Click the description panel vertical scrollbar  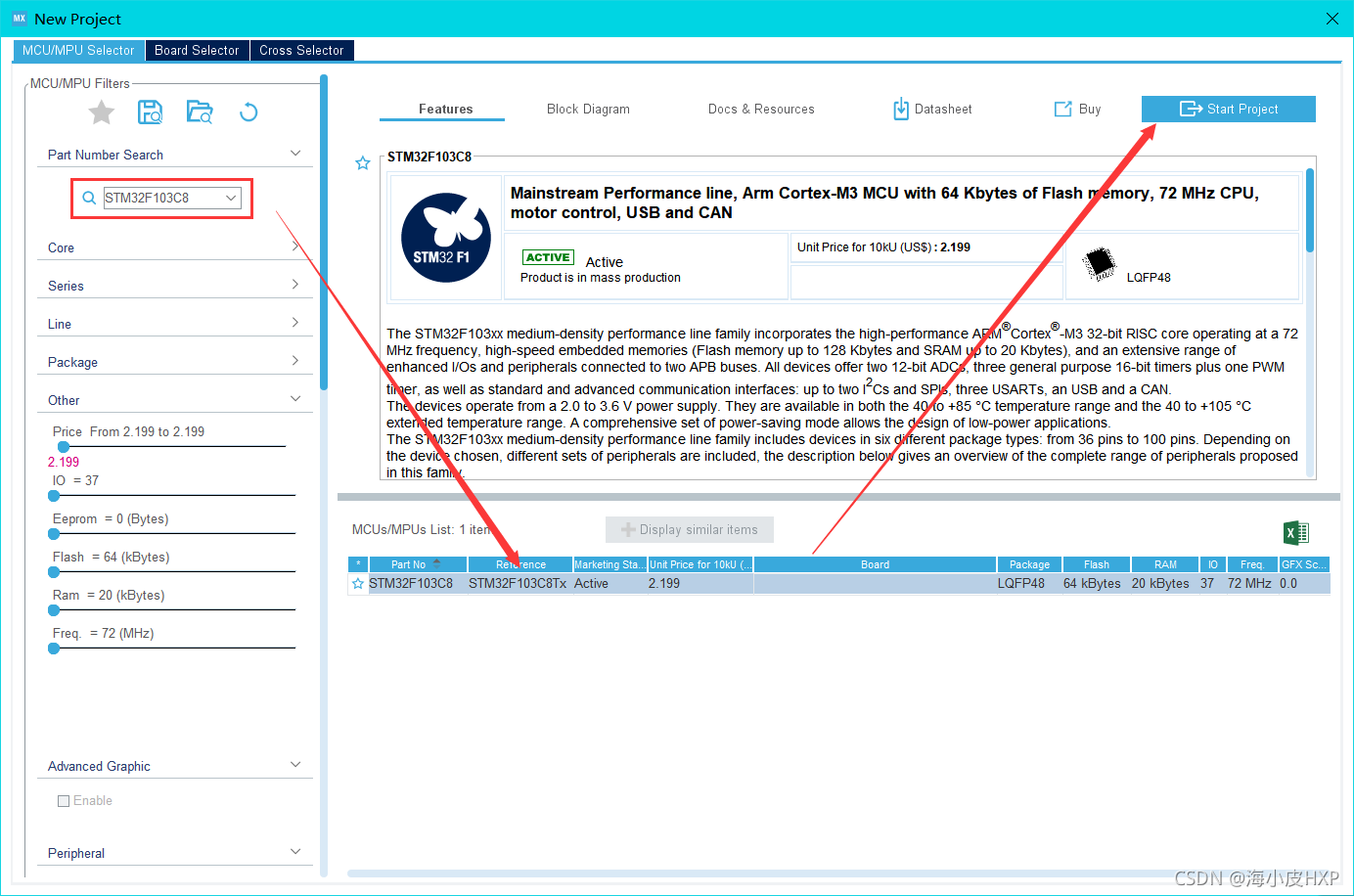click(1310, 210)
